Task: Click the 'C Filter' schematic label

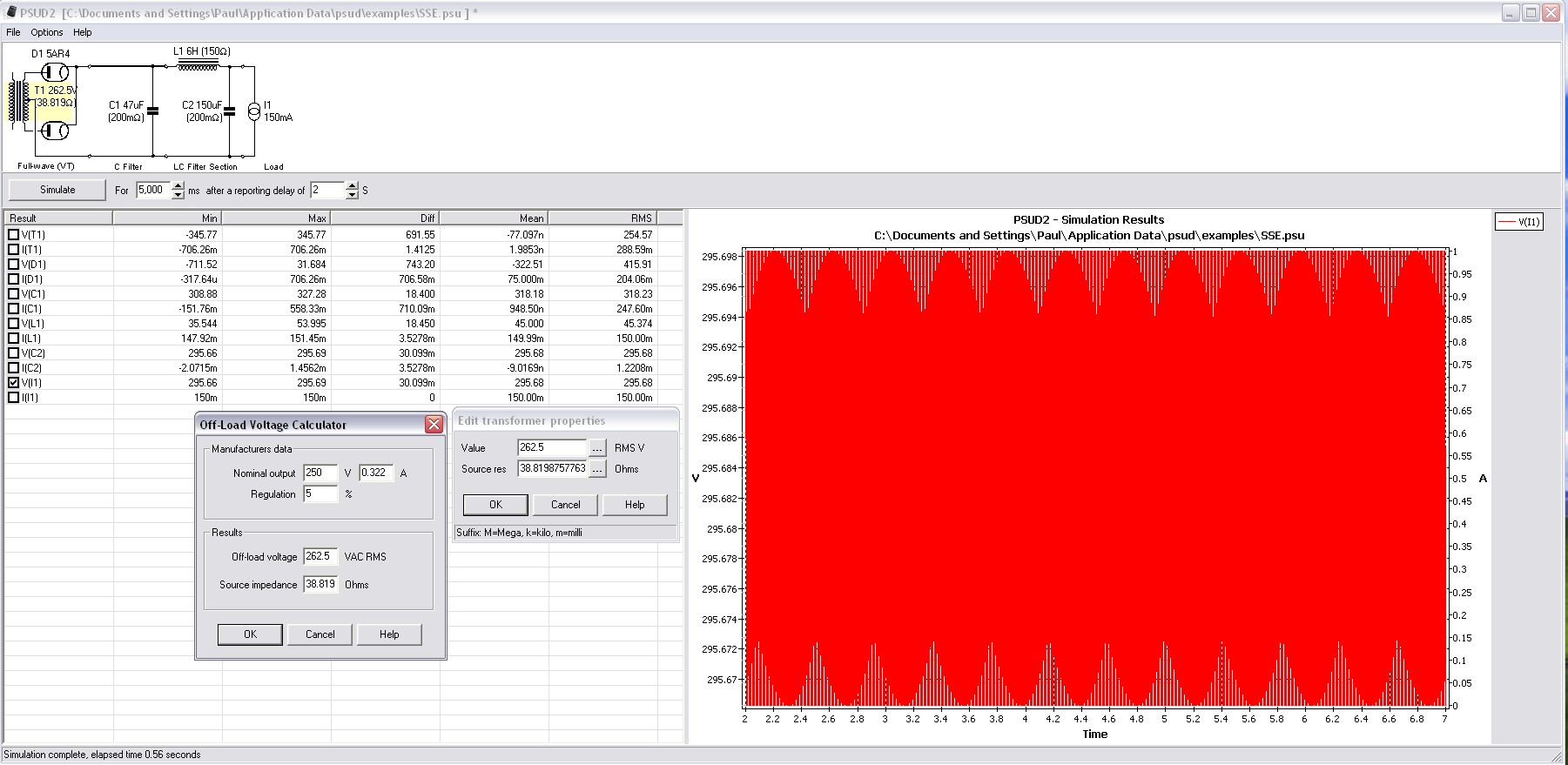Action: 128,167
